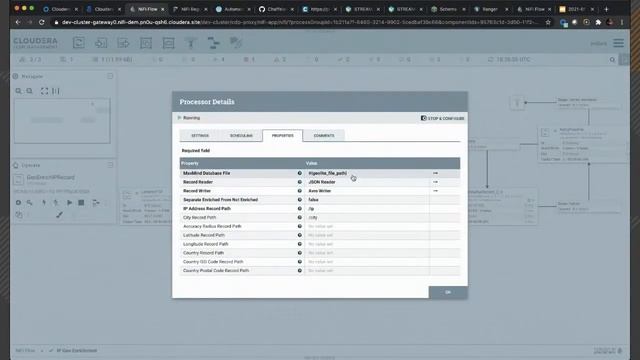
Task: Zoom out using Navigate panel icon
Action: [30, 91]
